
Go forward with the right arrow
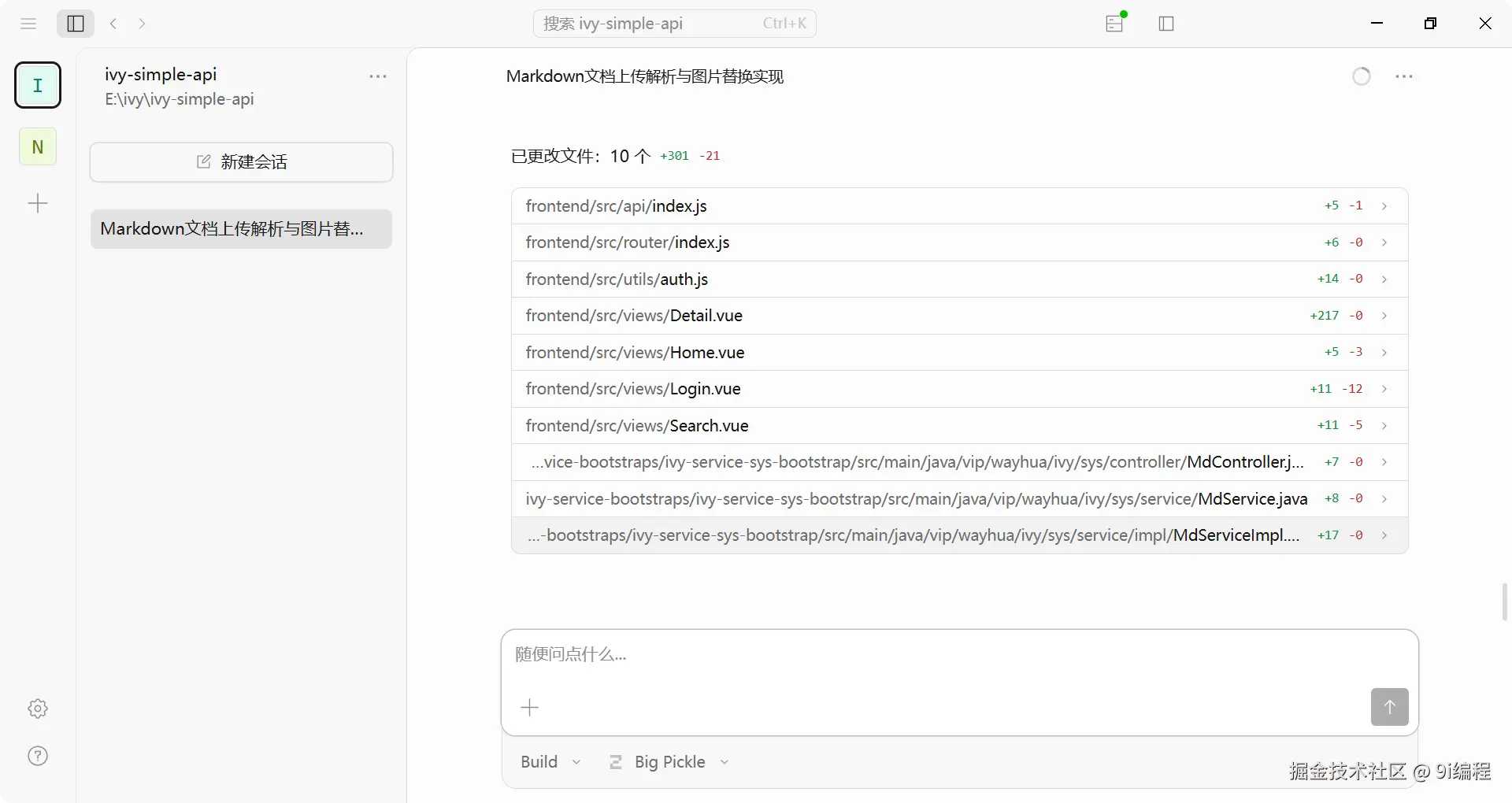pos(142,24)
